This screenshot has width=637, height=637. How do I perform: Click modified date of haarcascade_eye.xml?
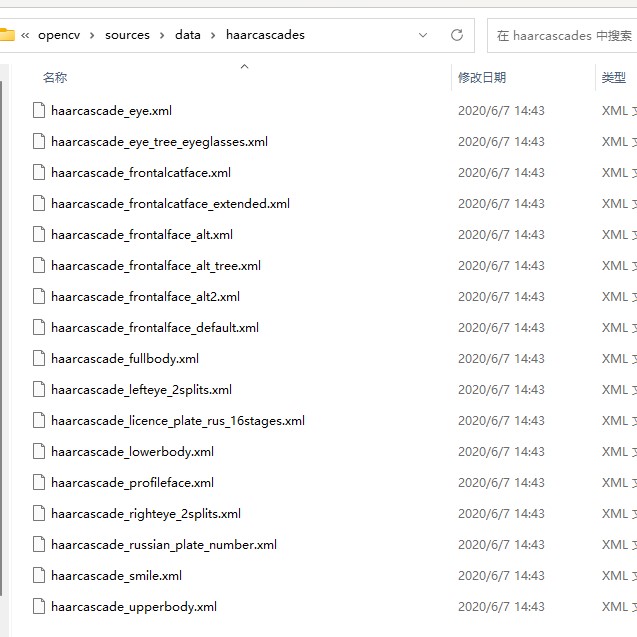point(501,110)
